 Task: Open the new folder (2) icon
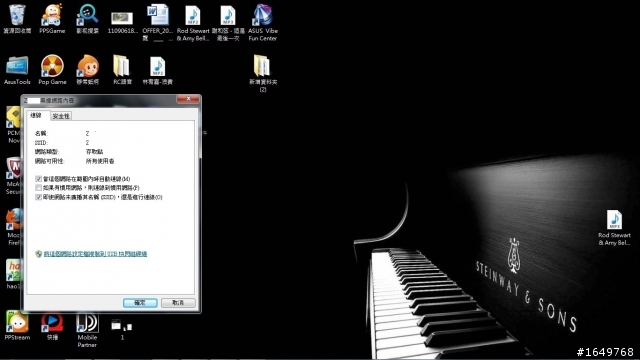[x=263, y=73]
